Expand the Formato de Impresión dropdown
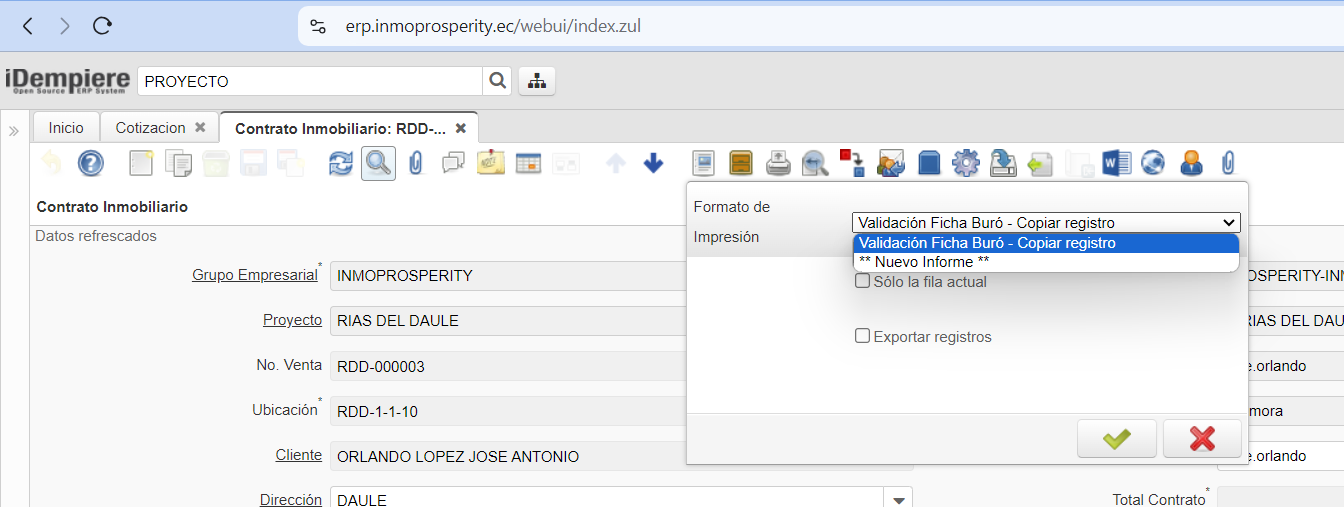Image resolution: width=1344 pixels, height=507 pixels. [1046, 223]
